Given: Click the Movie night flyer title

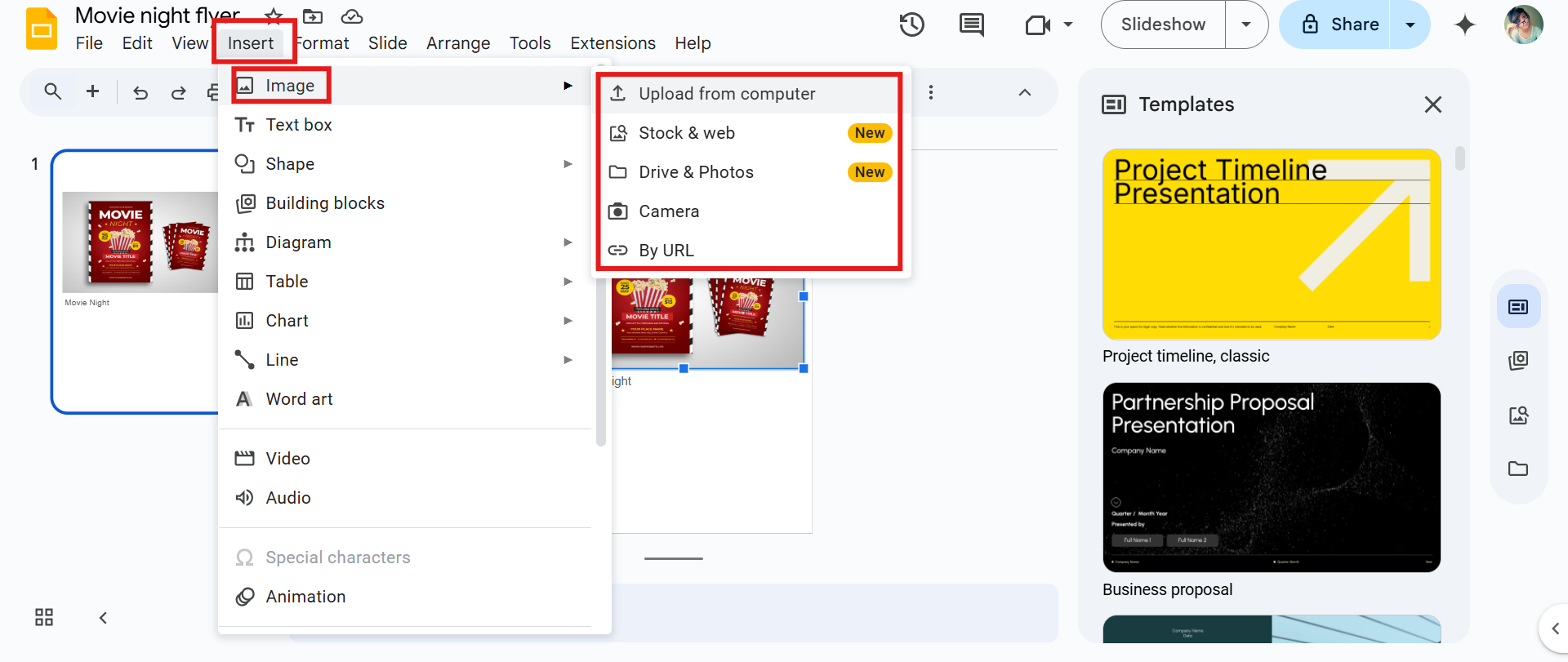Looking at the screenshot, I should click(158, 16).
